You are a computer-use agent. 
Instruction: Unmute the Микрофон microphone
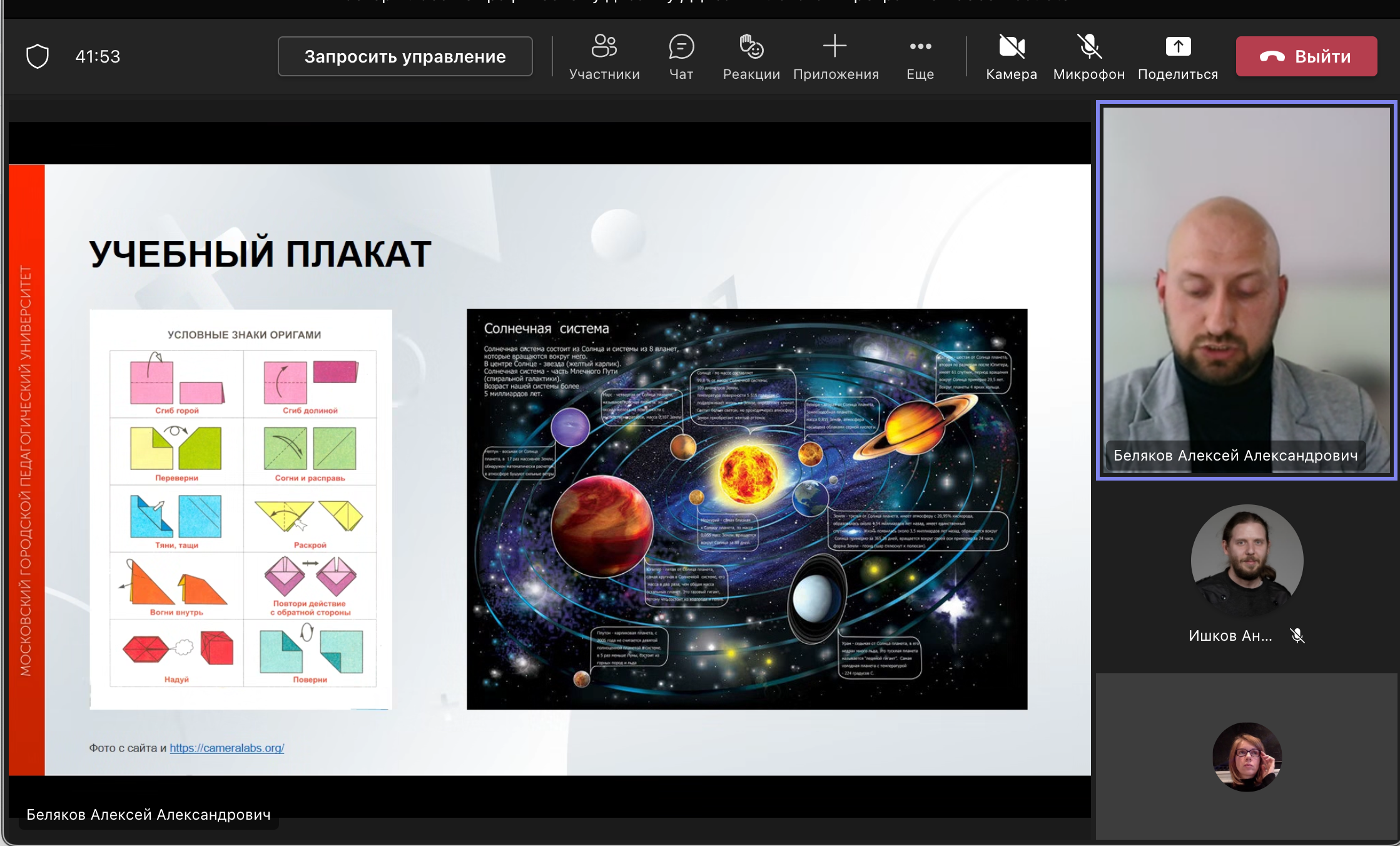coord(1088,56)
